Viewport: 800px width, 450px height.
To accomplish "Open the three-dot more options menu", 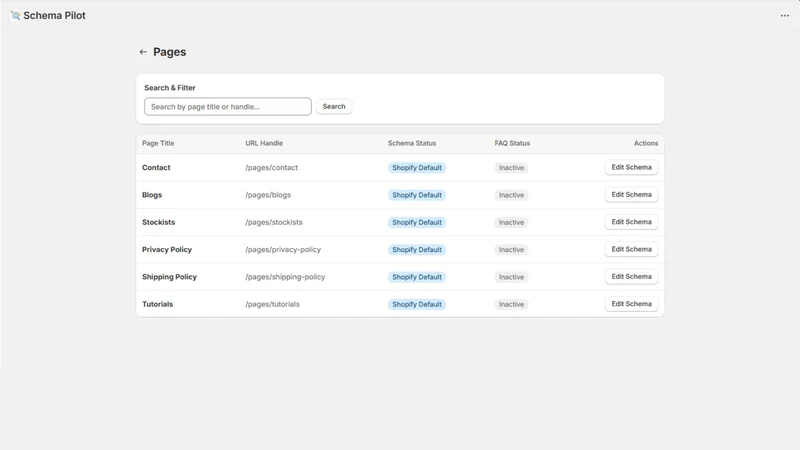I will (785, 16).
